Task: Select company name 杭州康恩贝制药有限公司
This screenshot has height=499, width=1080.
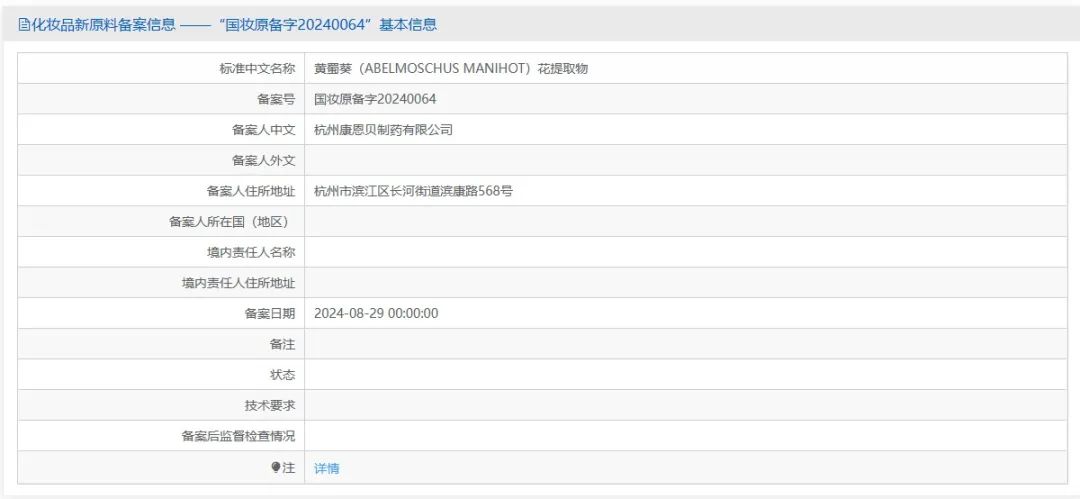Action: (x=384, y=130)
